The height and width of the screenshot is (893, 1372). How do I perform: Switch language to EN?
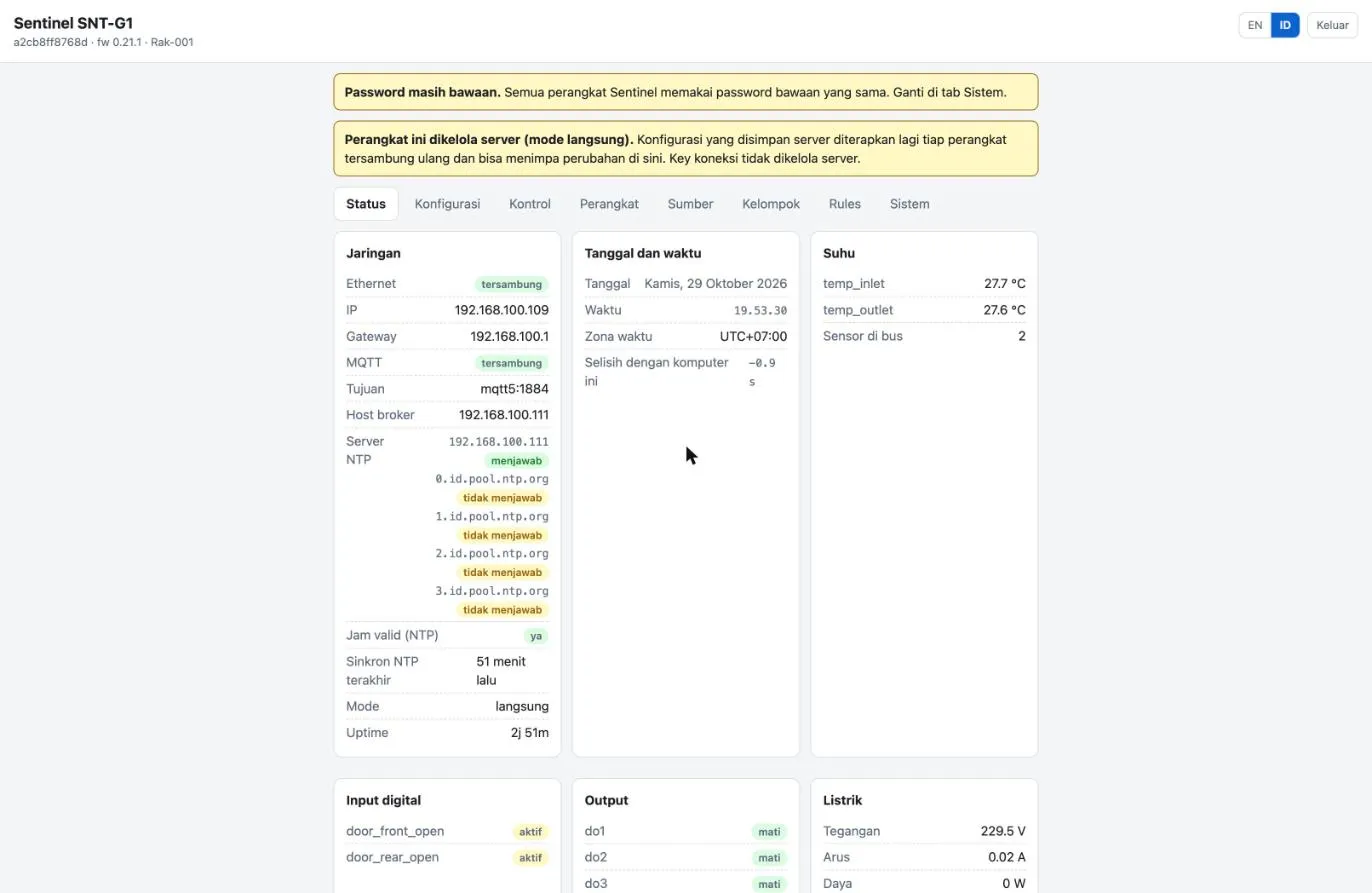coord(1255,25)
